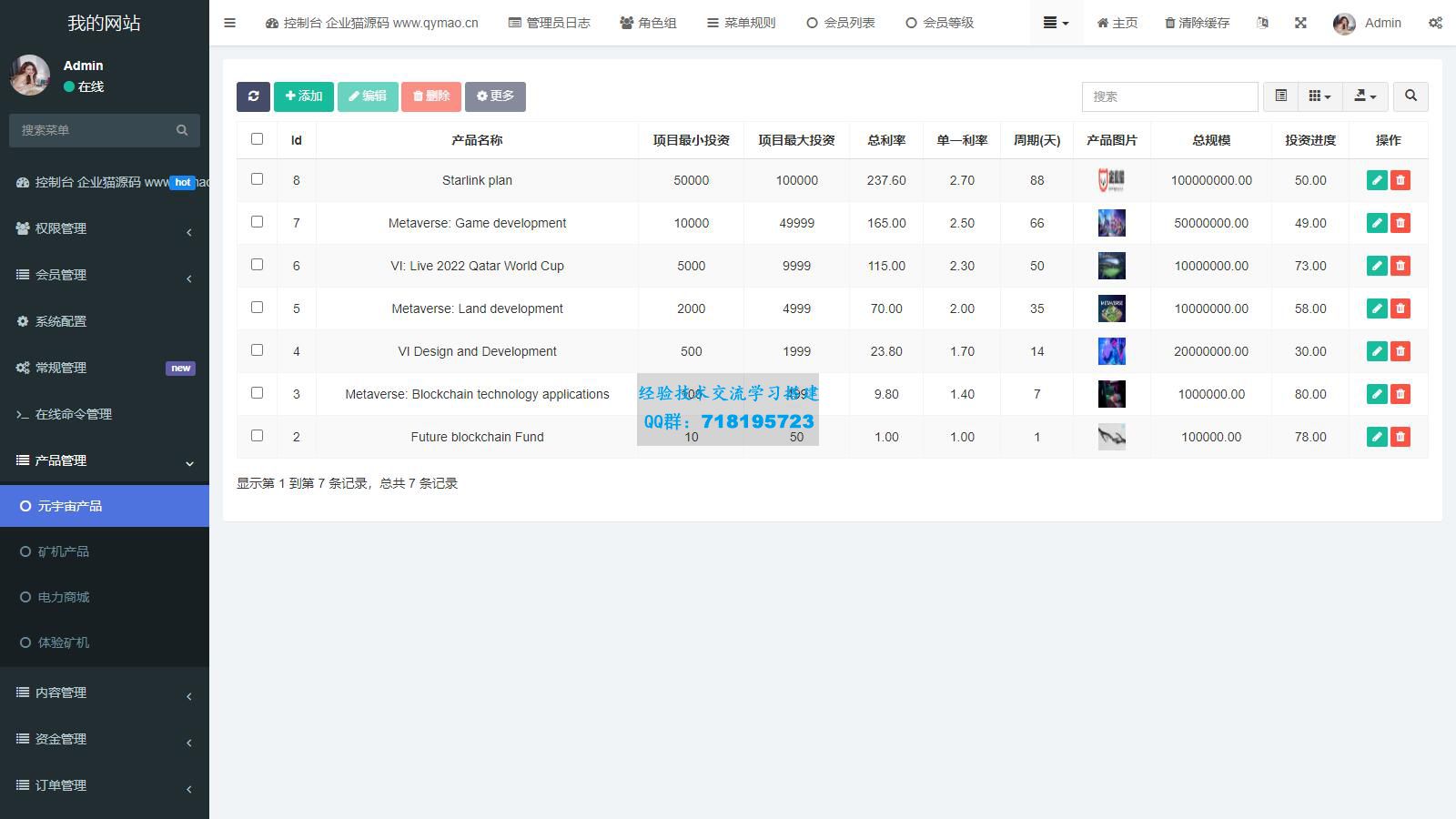Click the table 搜索 input field
Image resolution: width=1456 pixels, height=819 pixels.
(1169, 96)
